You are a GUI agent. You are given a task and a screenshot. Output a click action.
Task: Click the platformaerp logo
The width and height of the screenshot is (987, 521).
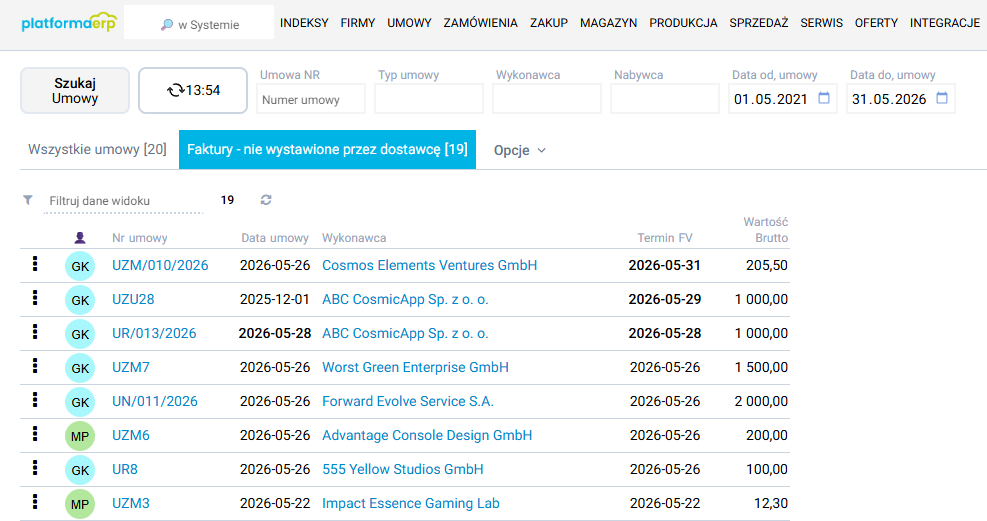coord(69,23)
